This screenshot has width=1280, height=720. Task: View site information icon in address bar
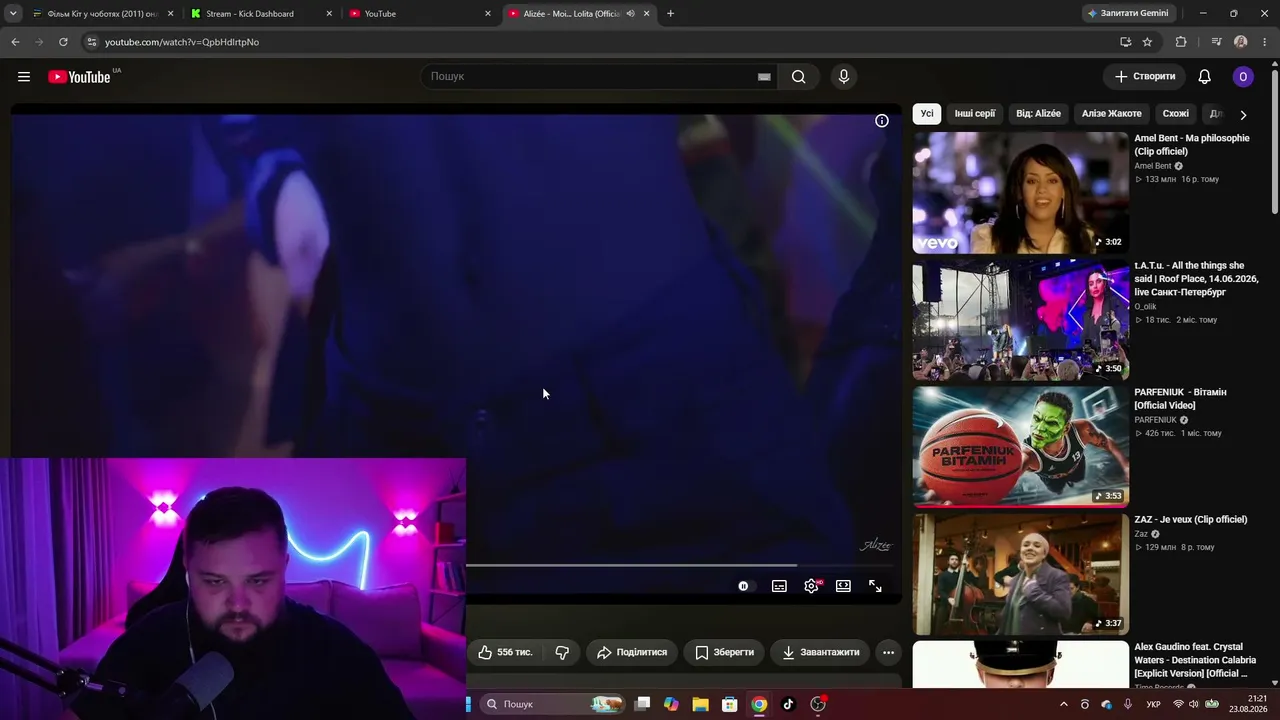point(91,42)
